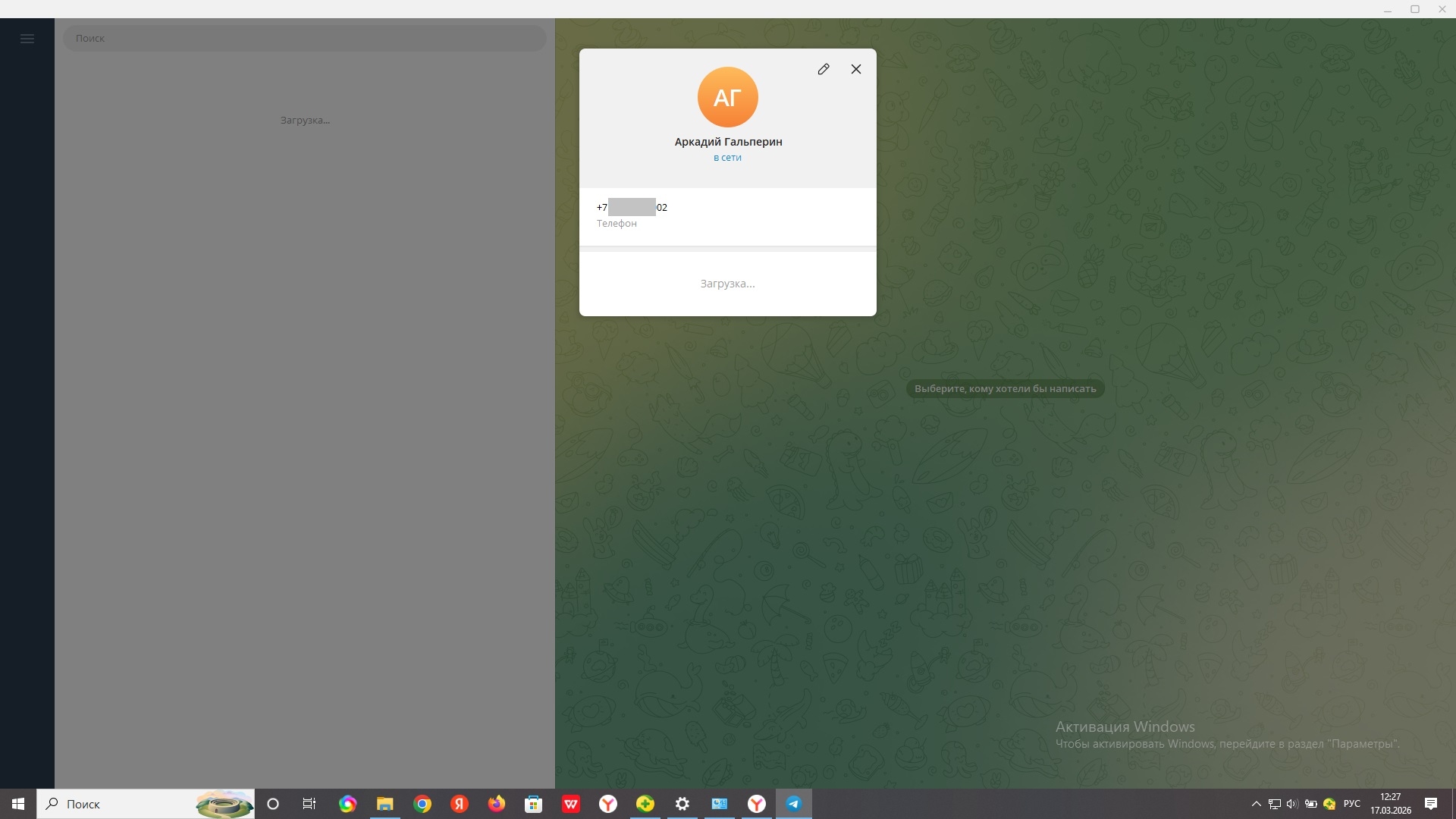This screenshot has width=1456, height=819.
Task: Open the volume control tray icon
Action: (x=1292, y=804)
